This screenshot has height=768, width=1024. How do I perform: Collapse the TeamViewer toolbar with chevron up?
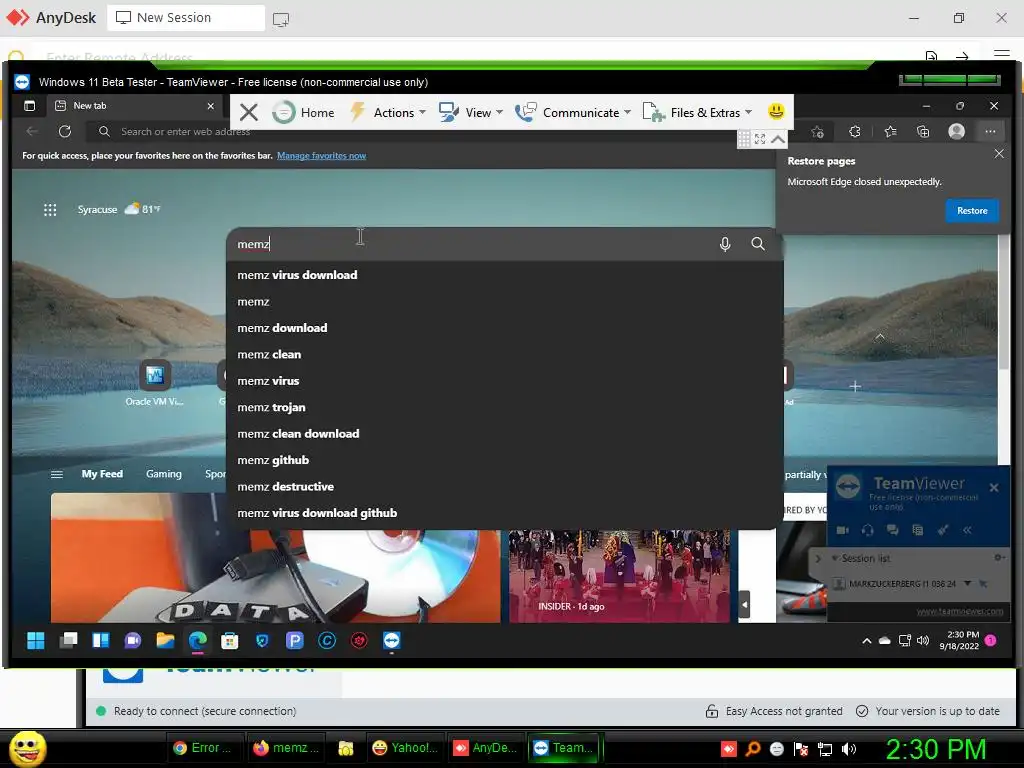777,139
